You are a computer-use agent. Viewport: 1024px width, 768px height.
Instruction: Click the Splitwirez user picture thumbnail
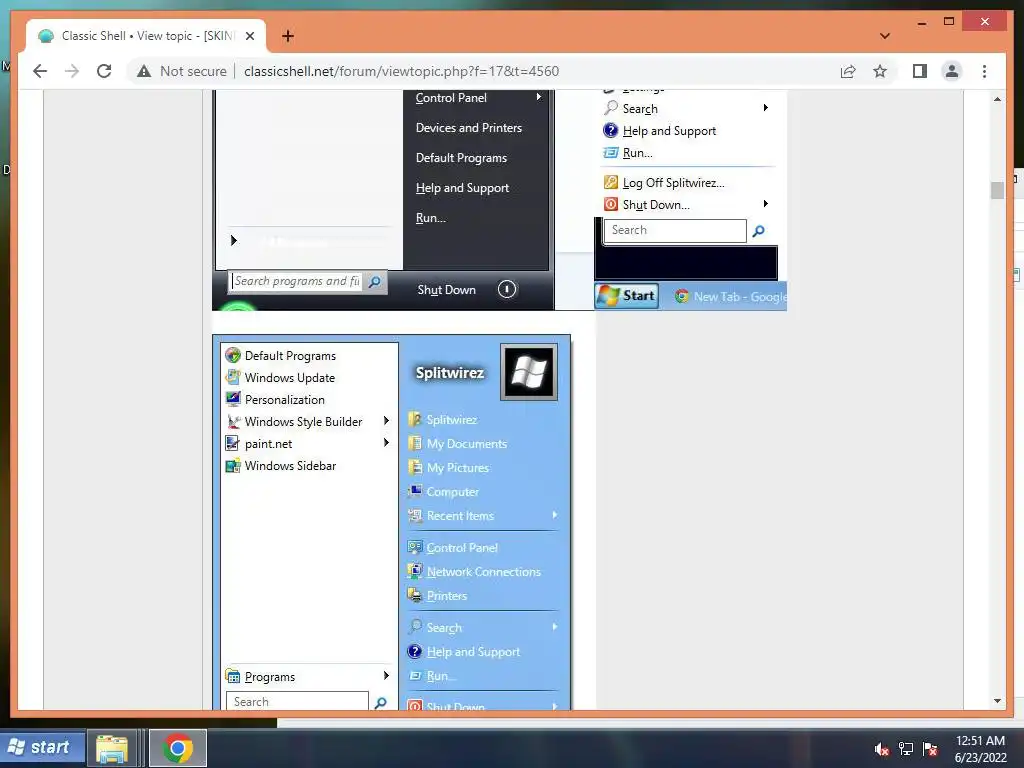pyautogui.click(x=529, y=372)
